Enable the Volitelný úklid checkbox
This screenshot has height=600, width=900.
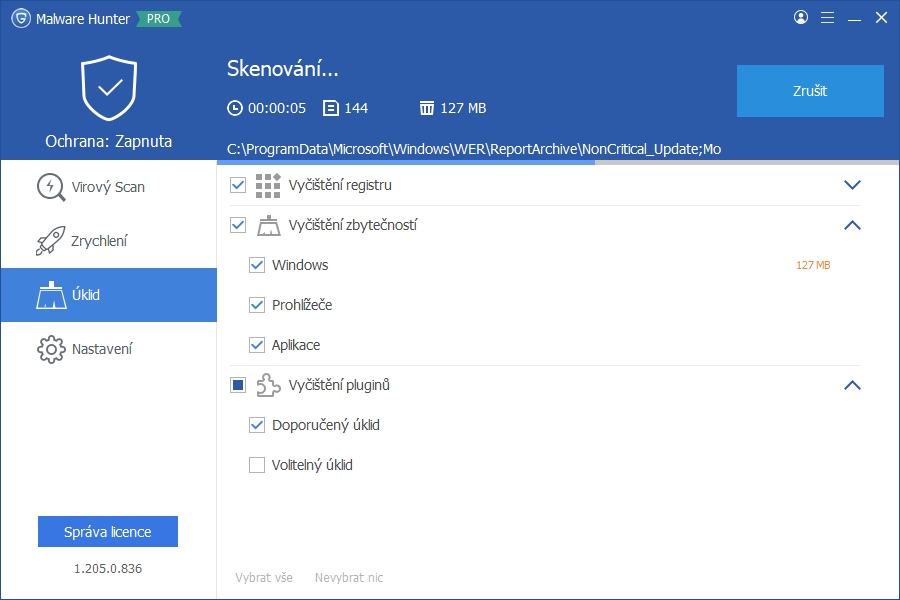pos(257,465)
